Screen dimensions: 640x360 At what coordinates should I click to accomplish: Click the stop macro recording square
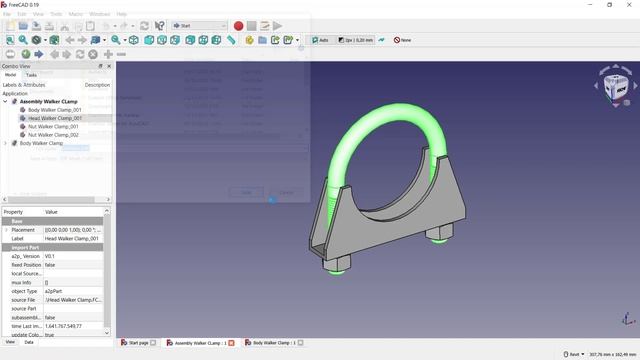(x=251, y=26)
